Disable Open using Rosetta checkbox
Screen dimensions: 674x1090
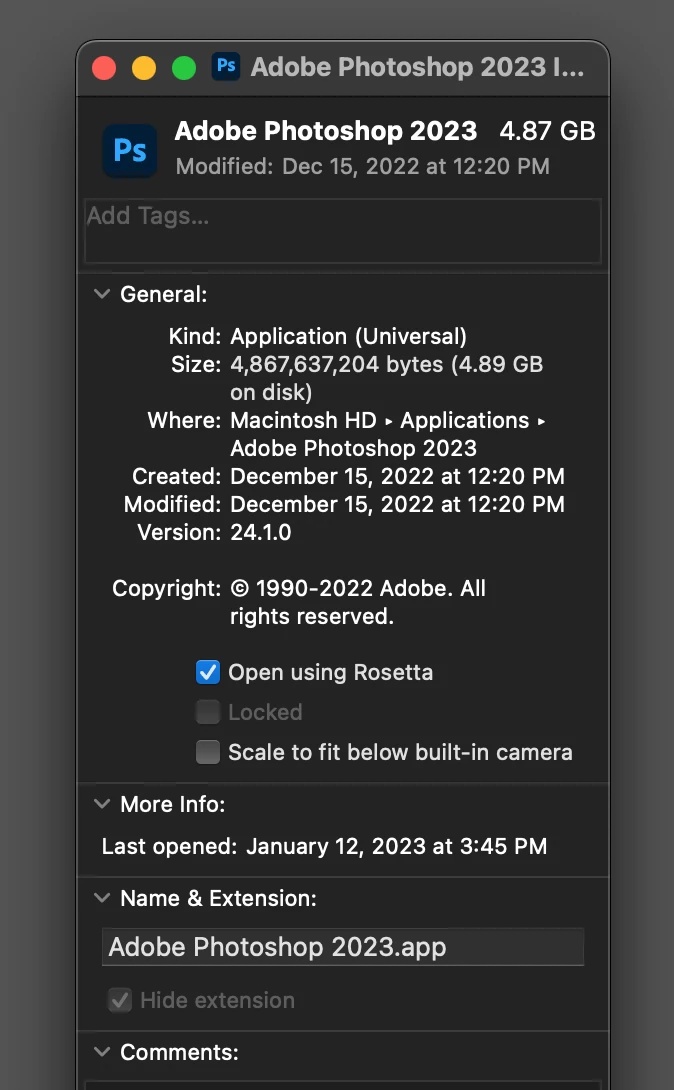click(208, 672)
